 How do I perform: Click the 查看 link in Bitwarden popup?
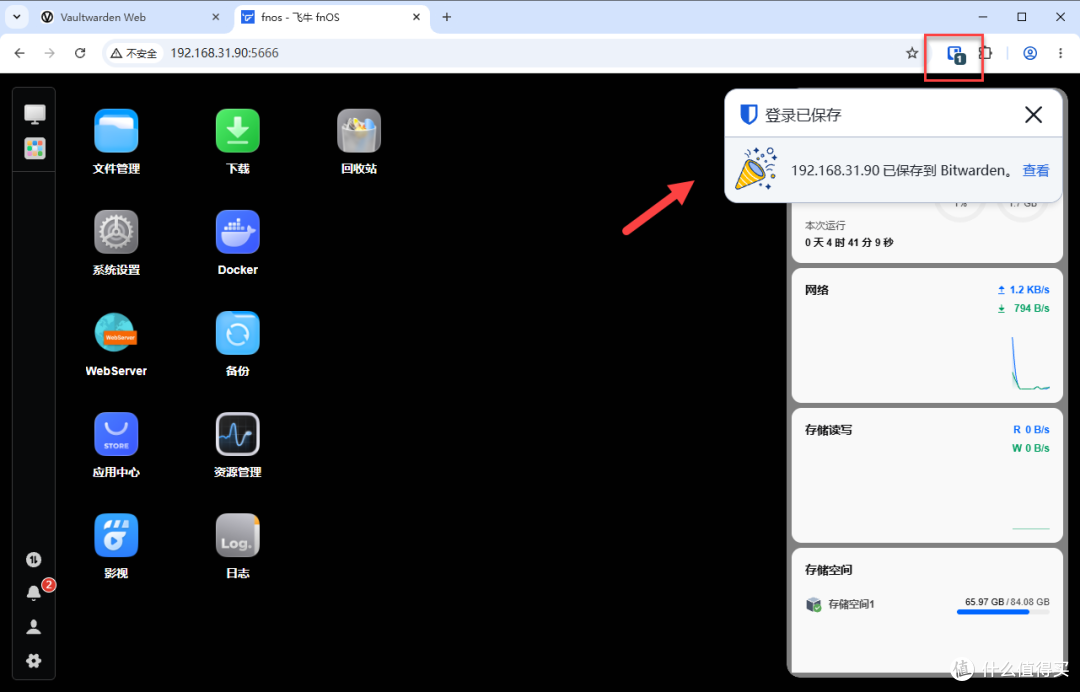coord(1036,171)
